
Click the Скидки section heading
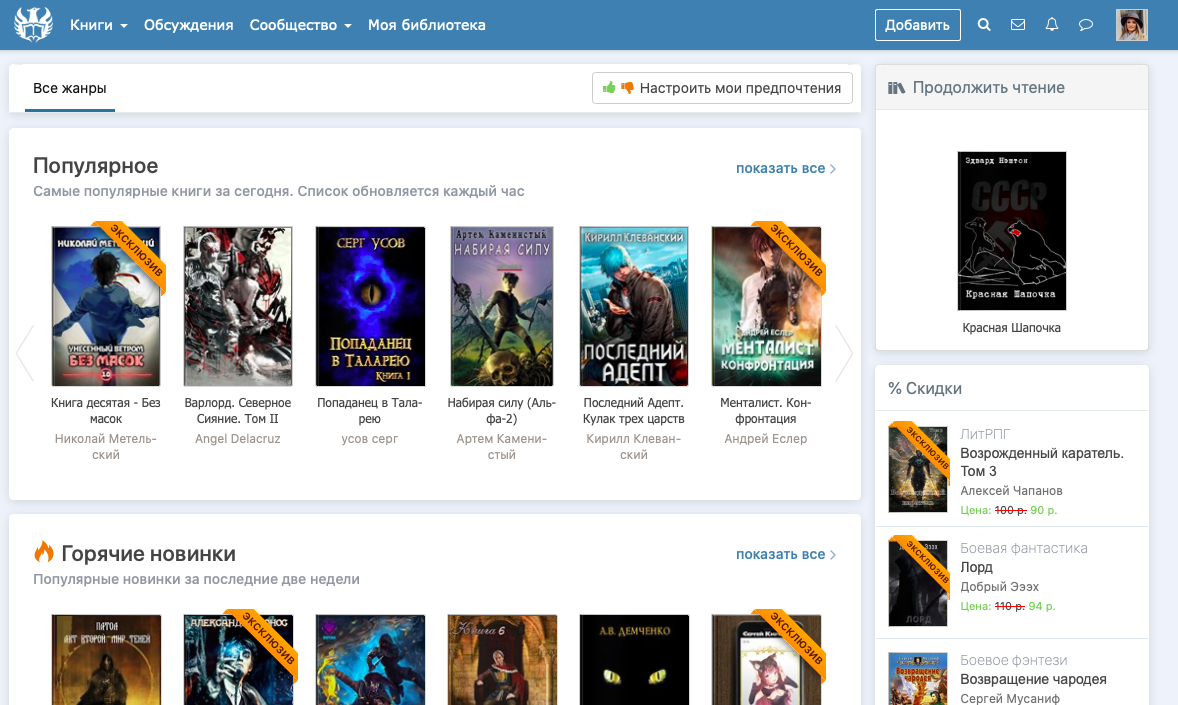pyautogui.click(x=925, y=389)
